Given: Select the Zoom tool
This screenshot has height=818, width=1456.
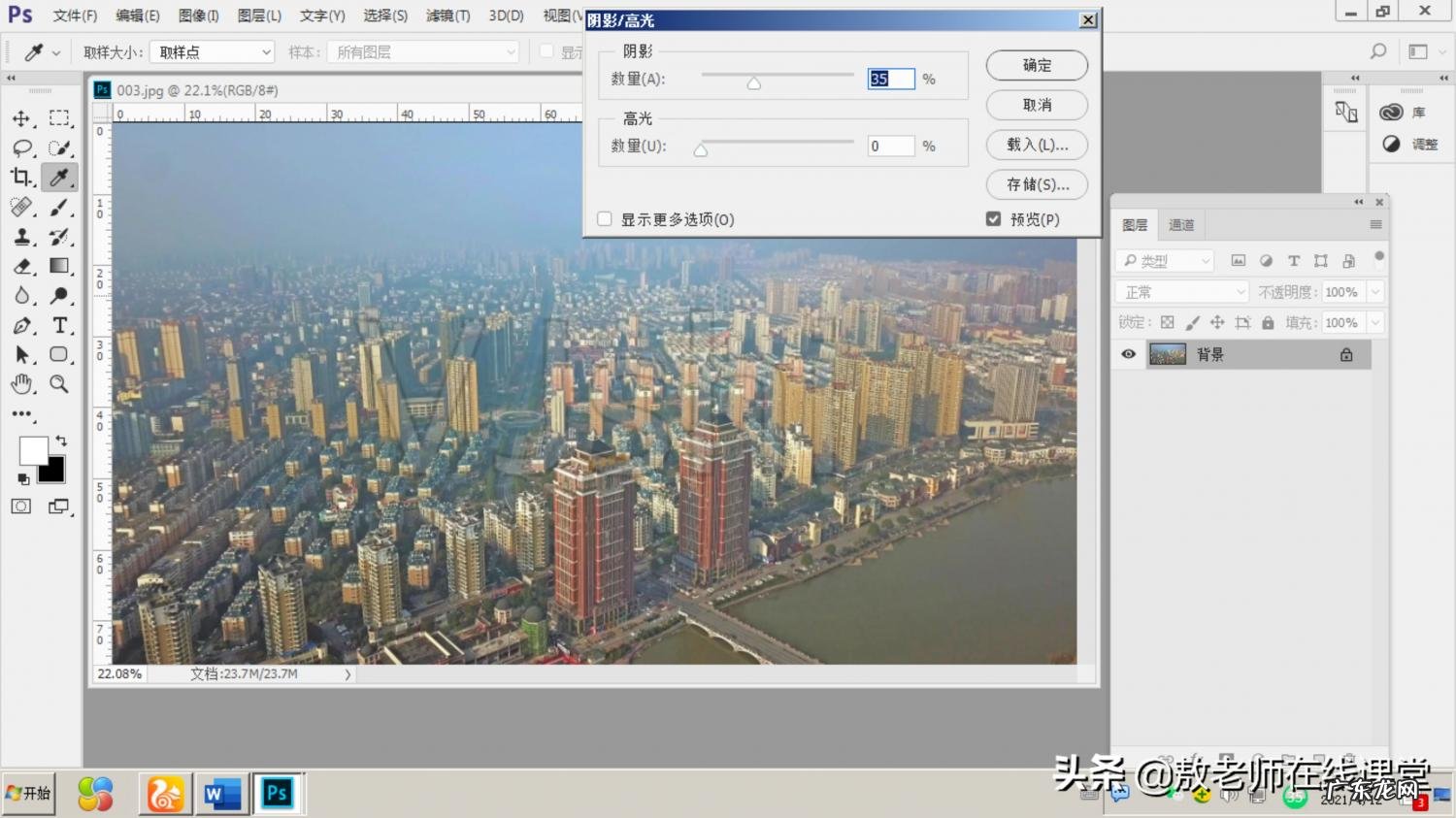Looking at the screenshot, I should point(60,384).
